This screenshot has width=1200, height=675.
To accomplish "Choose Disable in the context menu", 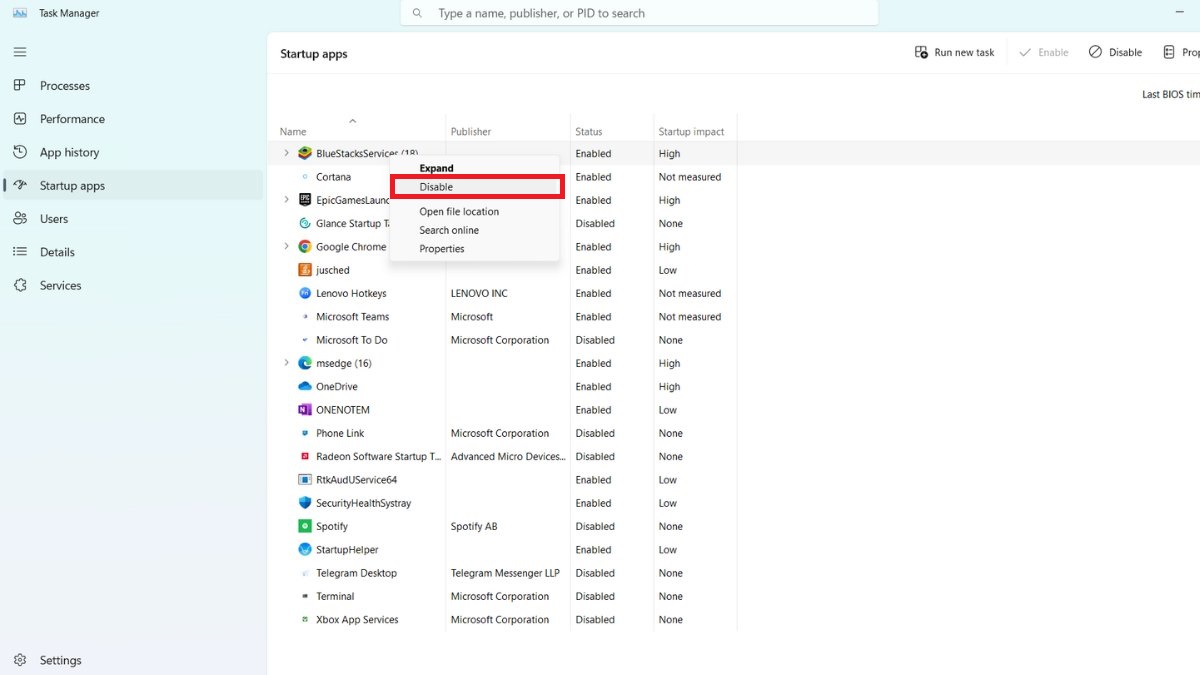I will pos(436,187).
